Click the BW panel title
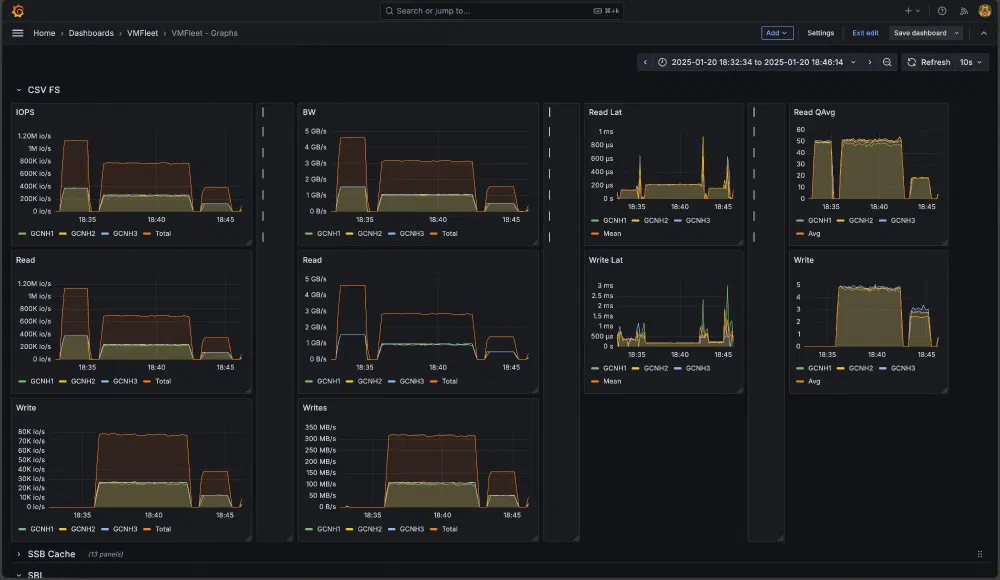 [x=309, y=112]
